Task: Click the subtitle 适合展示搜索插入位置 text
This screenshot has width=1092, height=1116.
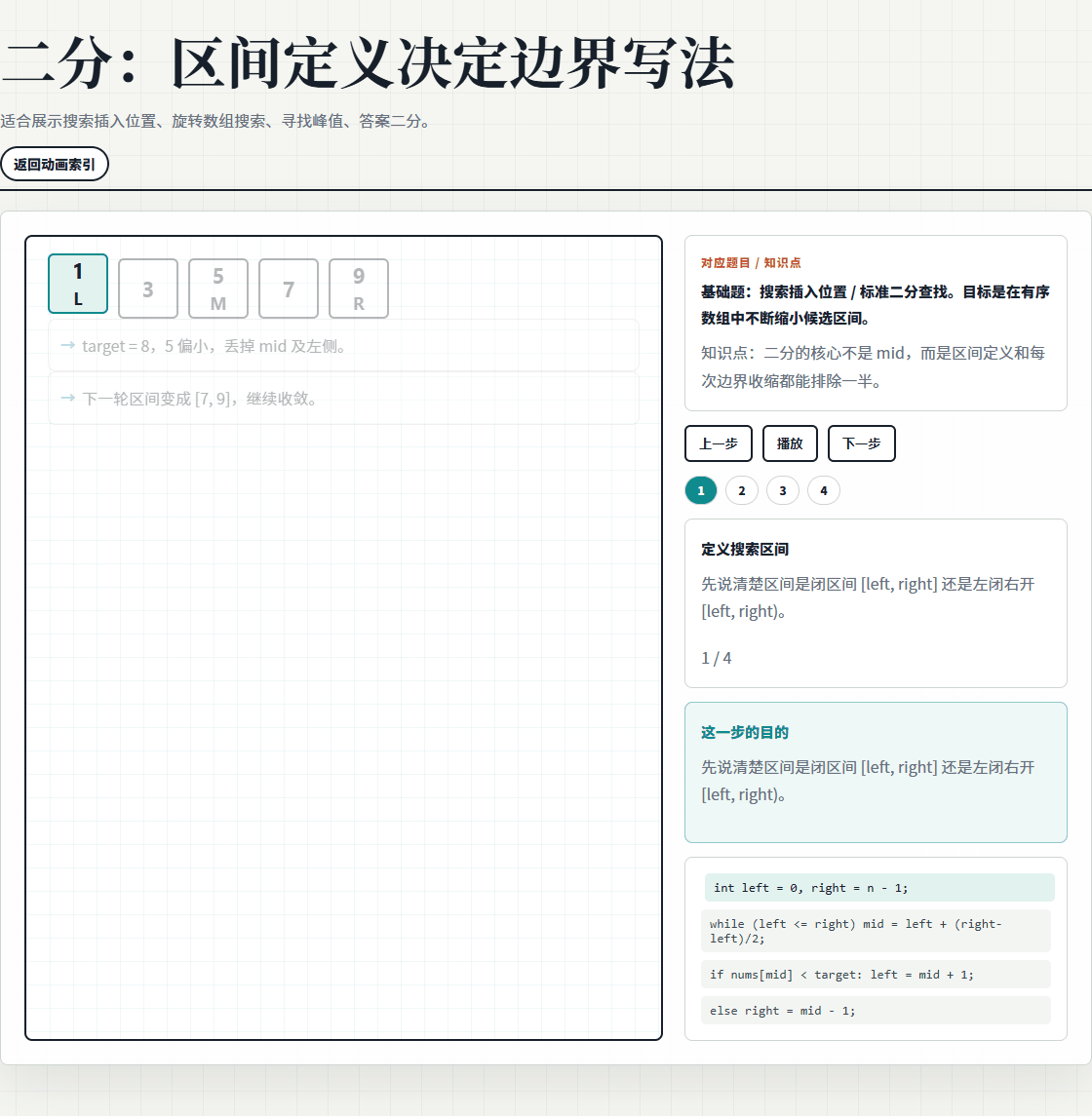Action: [217, 121]
